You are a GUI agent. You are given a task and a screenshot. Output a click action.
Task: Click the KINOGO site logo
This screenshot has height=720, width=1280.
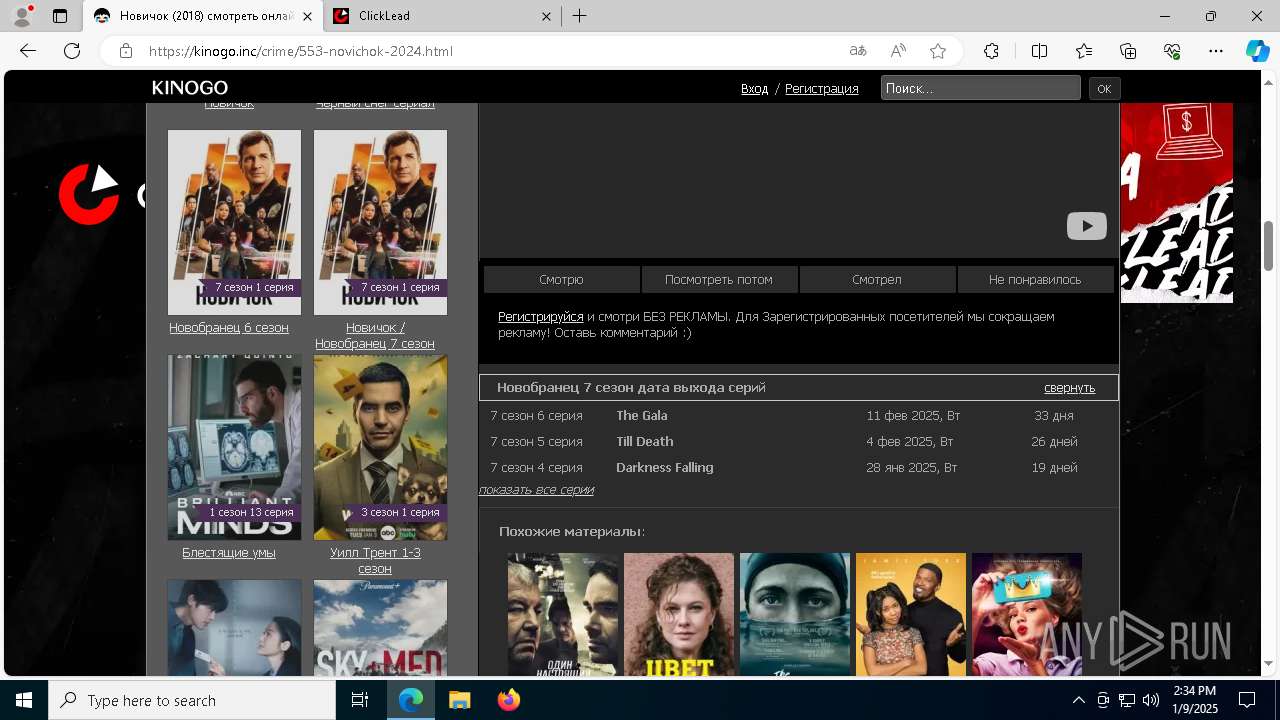[x=190, y=88]
